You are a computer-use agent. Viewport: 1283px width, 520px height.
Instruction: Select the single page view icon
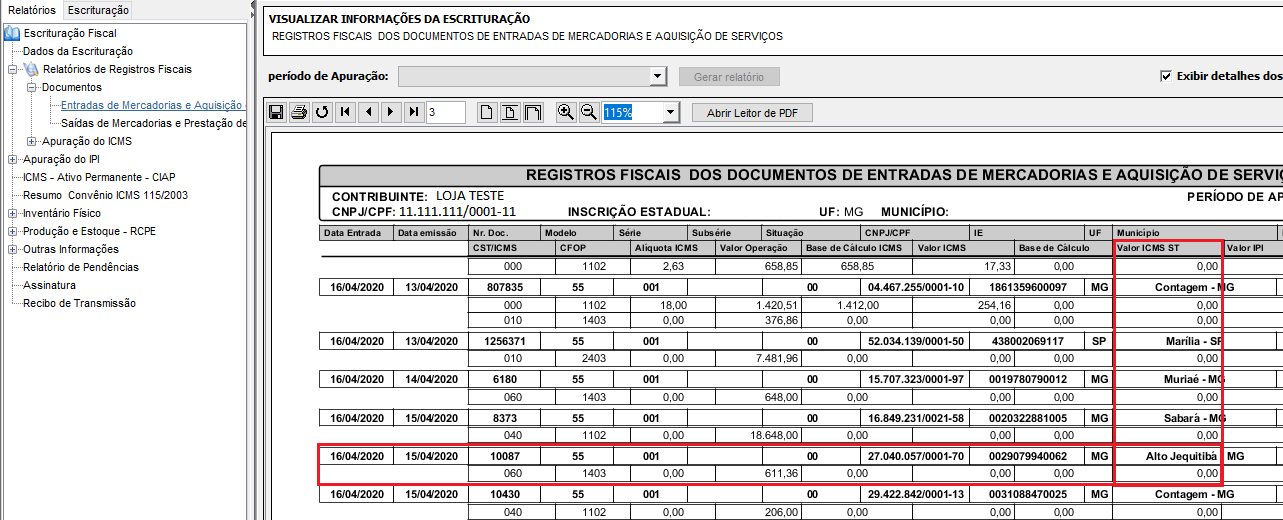[487, 112]
